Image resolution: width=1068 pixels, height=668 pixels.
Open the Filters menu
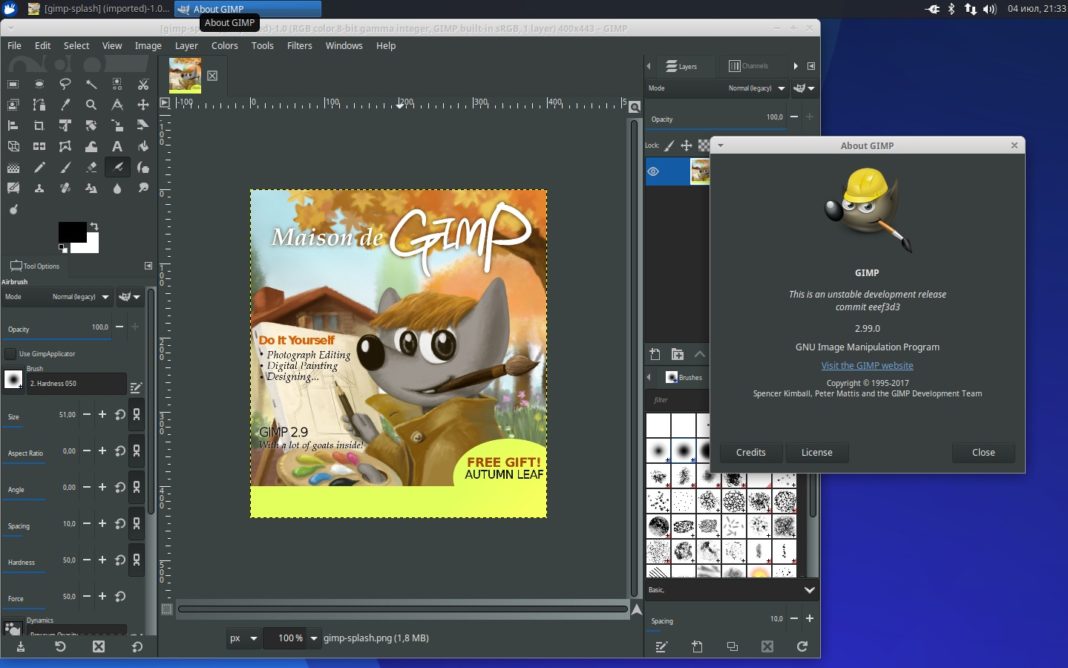[299, 45]
